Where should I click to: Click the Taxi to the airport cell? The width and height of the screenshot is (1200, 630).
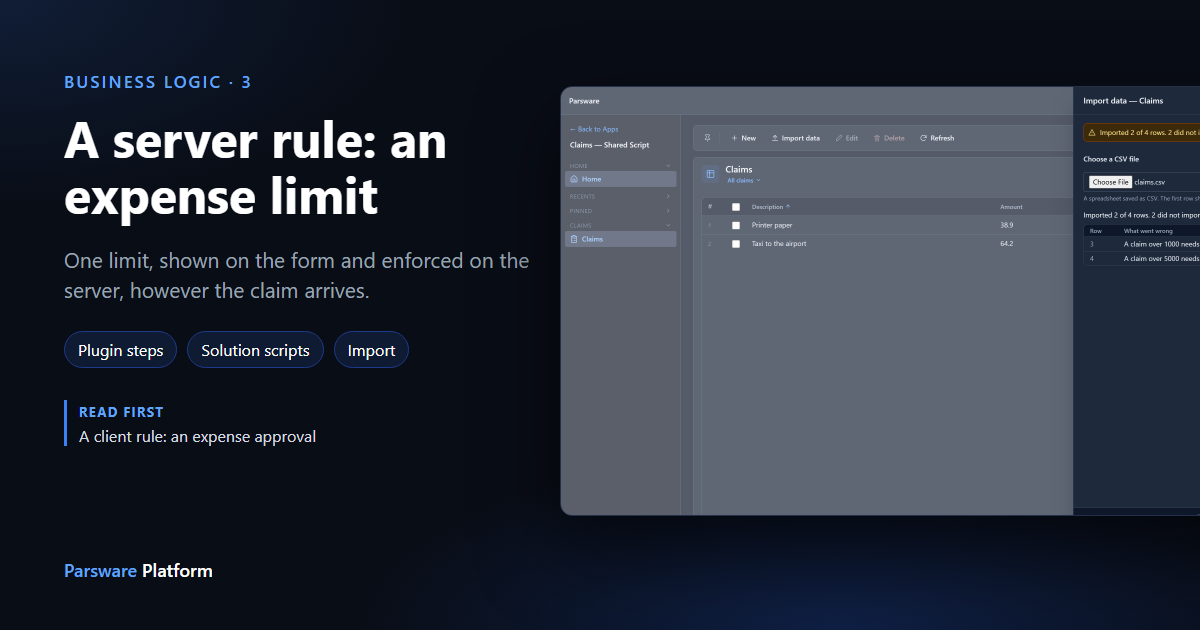tap(779, 244)
